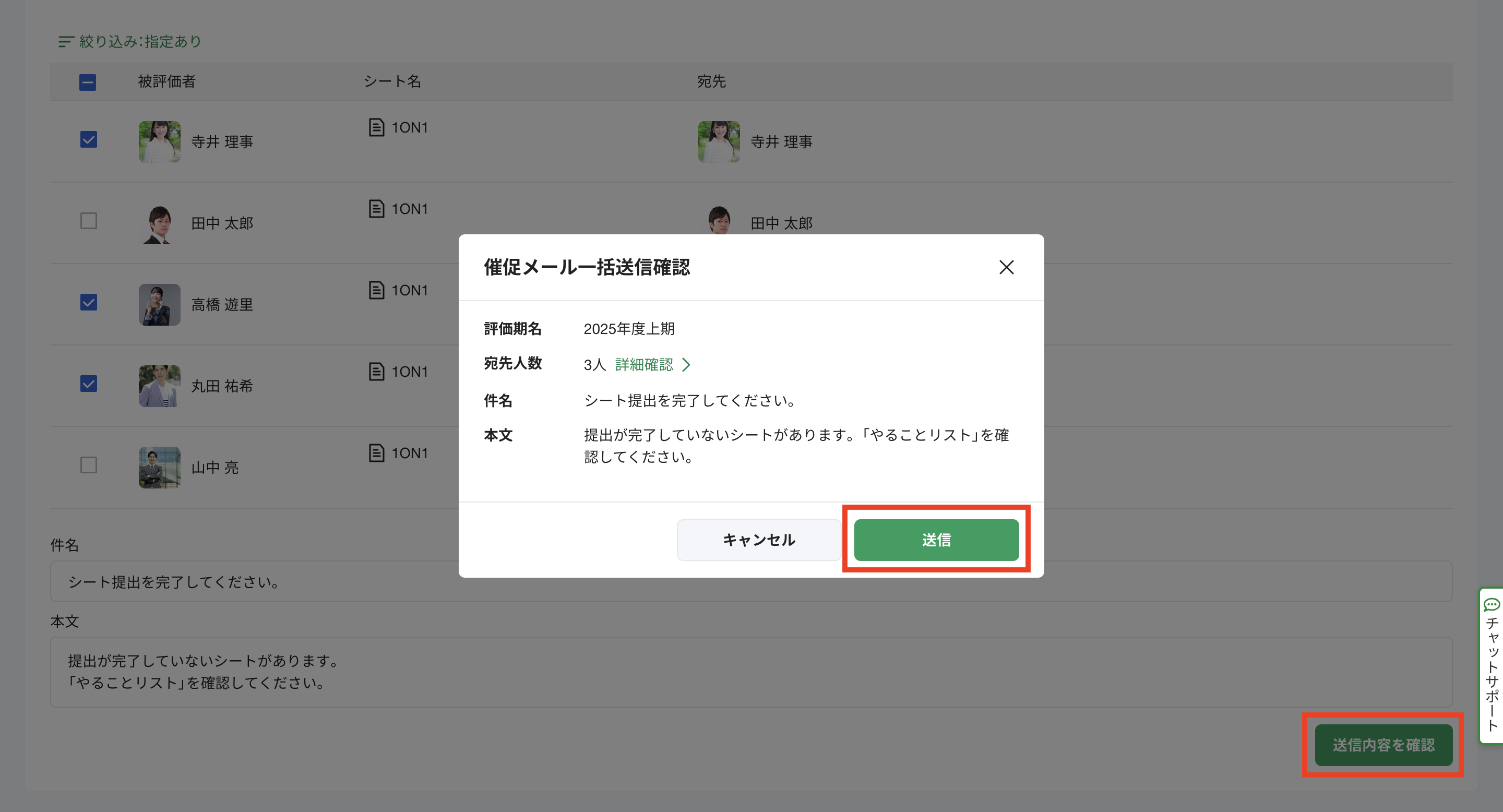Click 1ON1 sheet icon for 山中 亮
The height and width of the screenshot is (812, 1503).
coord(376,452)
